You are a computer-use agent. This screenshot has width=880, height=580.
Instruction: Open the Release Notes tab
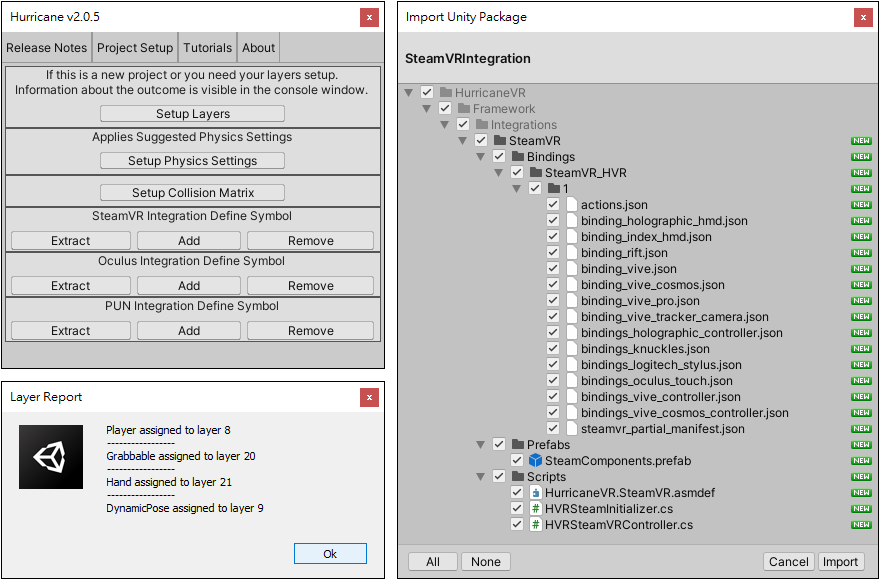click(x=47, y=48)
